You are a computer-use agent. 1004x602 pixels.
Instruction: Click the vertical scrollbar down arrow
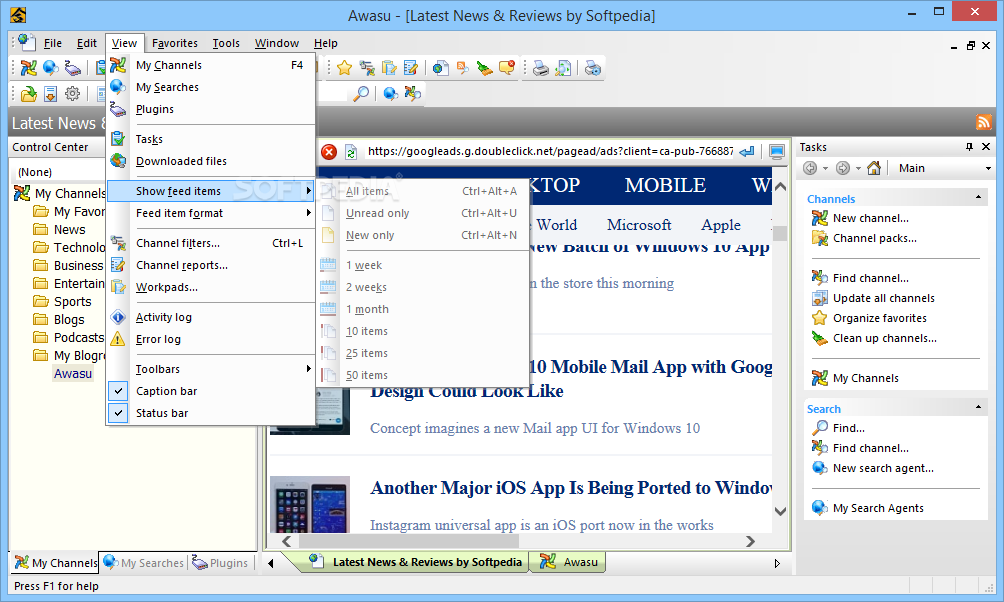(780, 511)
